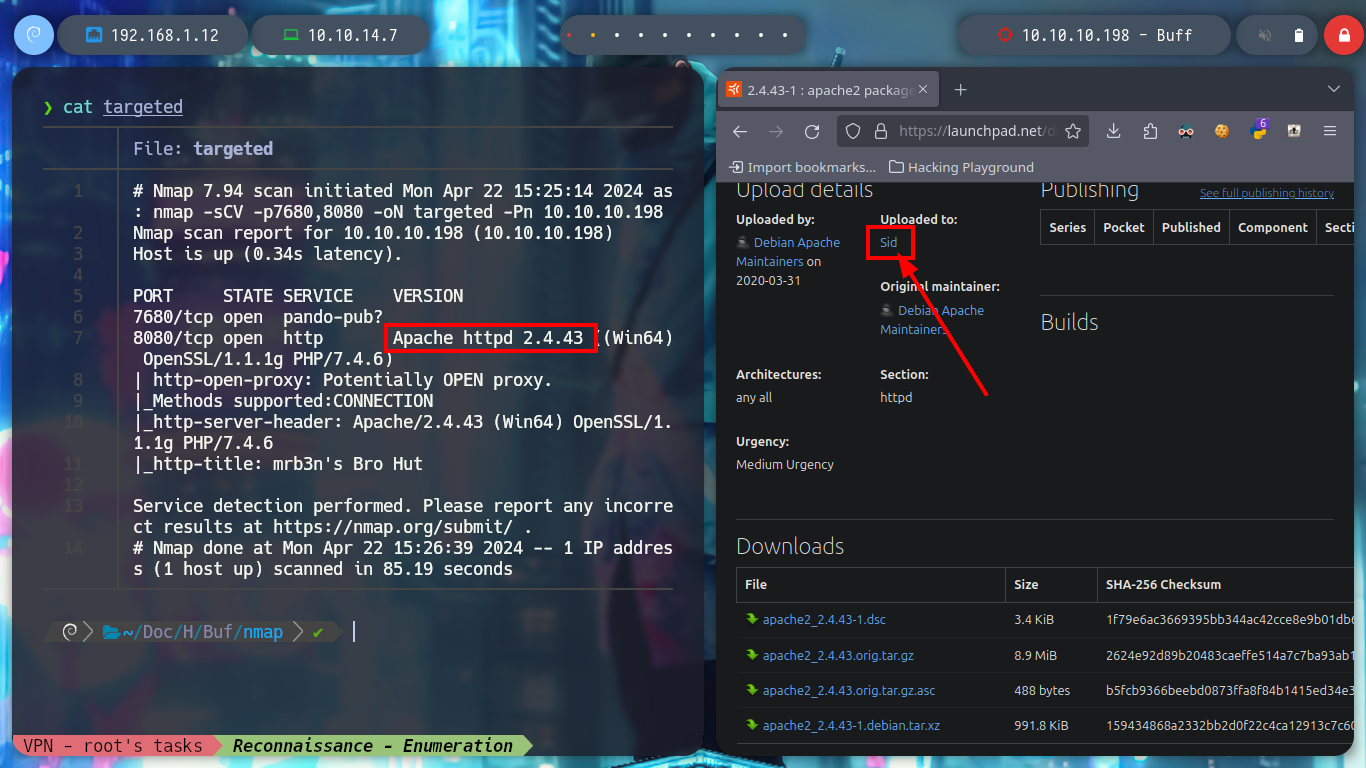This screenshot has width=1366, height=768.
Task: Switch to the yellow second workspace dot
Action: tap(592, 35)
